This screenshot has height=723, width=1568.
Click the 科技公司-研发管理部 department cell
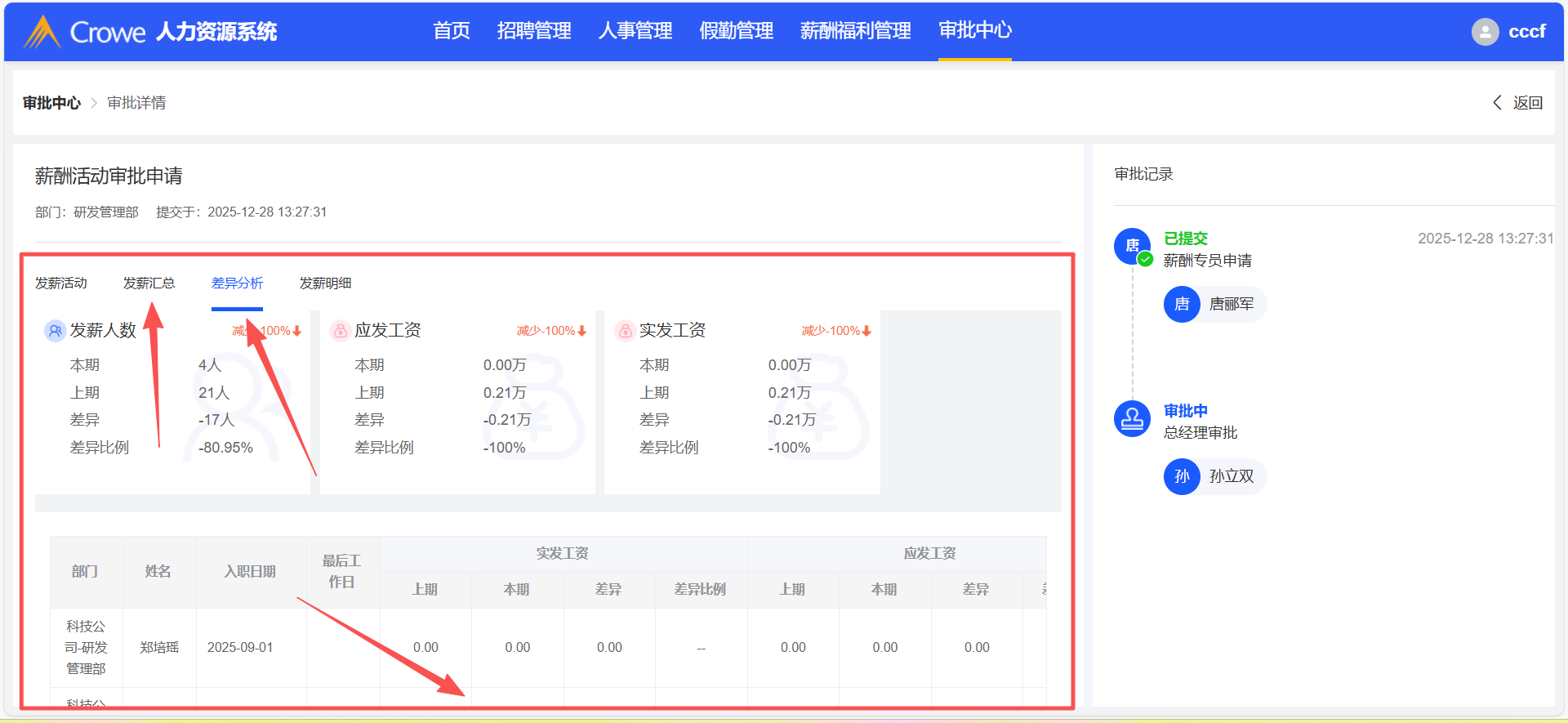[86, 648]
